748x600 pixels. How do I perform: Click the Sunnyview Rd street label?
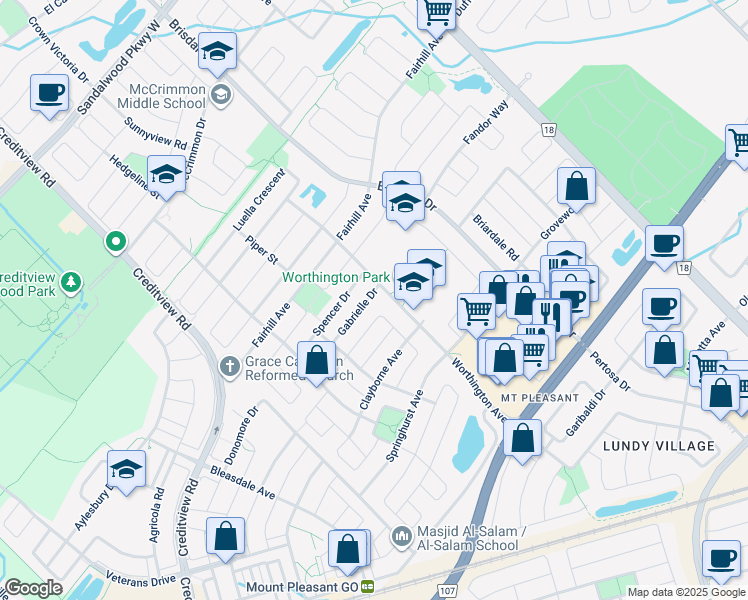click(156, 133)
